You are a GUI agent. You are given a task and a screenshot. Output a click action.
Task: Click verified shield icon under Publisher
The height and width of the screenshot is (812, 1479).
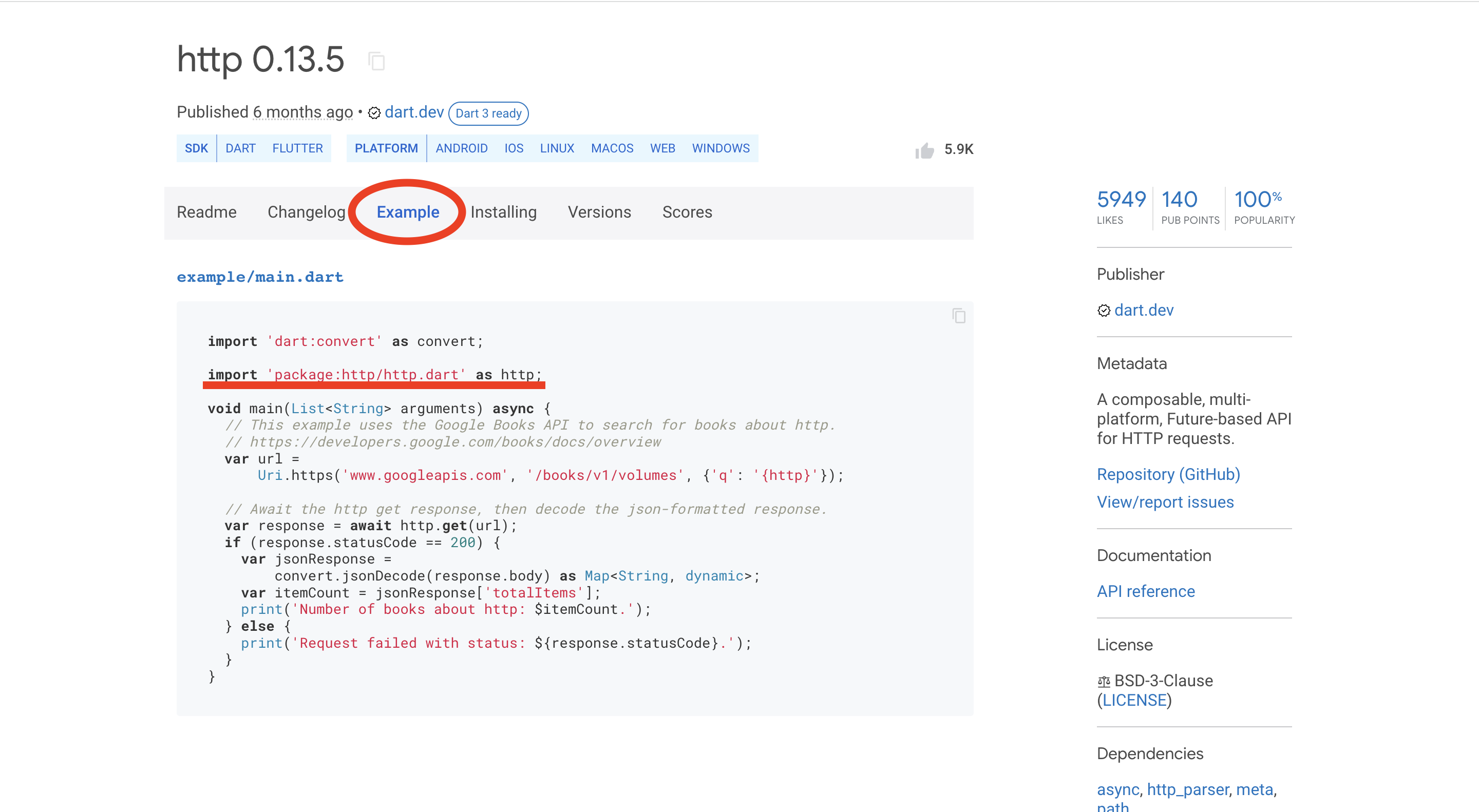(1104, 311)
